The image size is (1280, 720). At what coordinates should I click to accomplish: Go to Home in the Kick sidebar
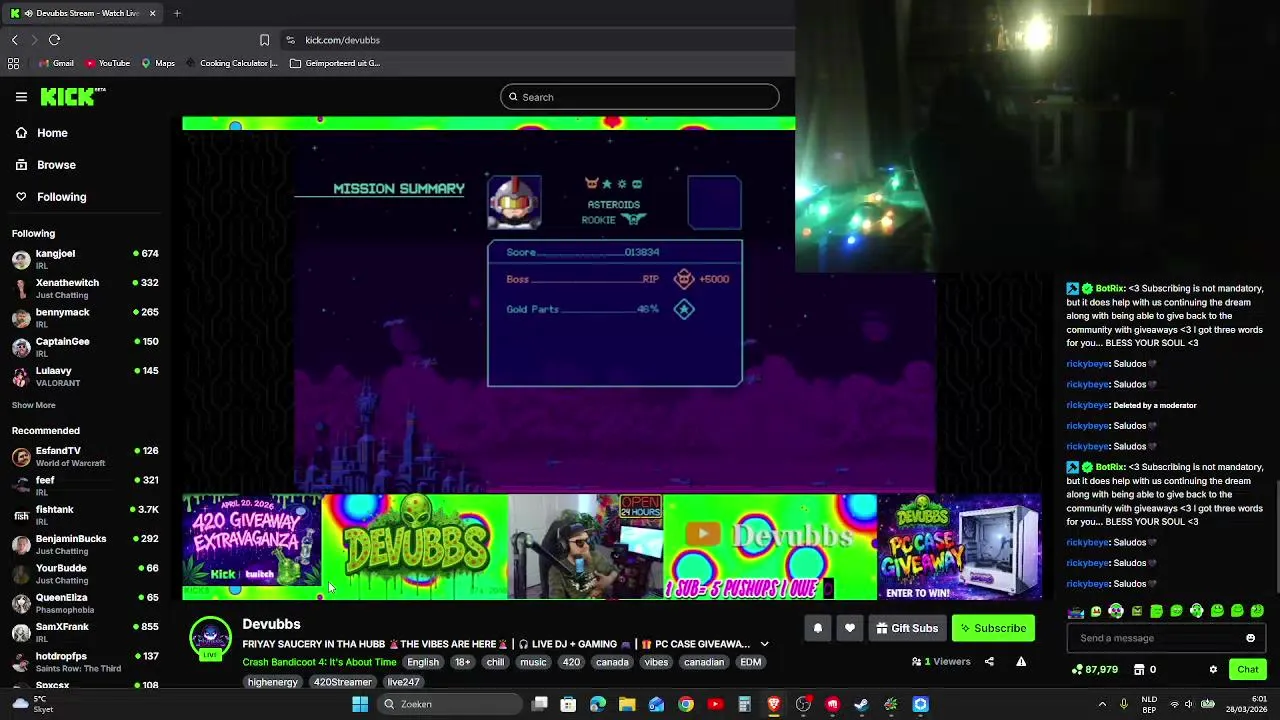click(x=41, y=133)
